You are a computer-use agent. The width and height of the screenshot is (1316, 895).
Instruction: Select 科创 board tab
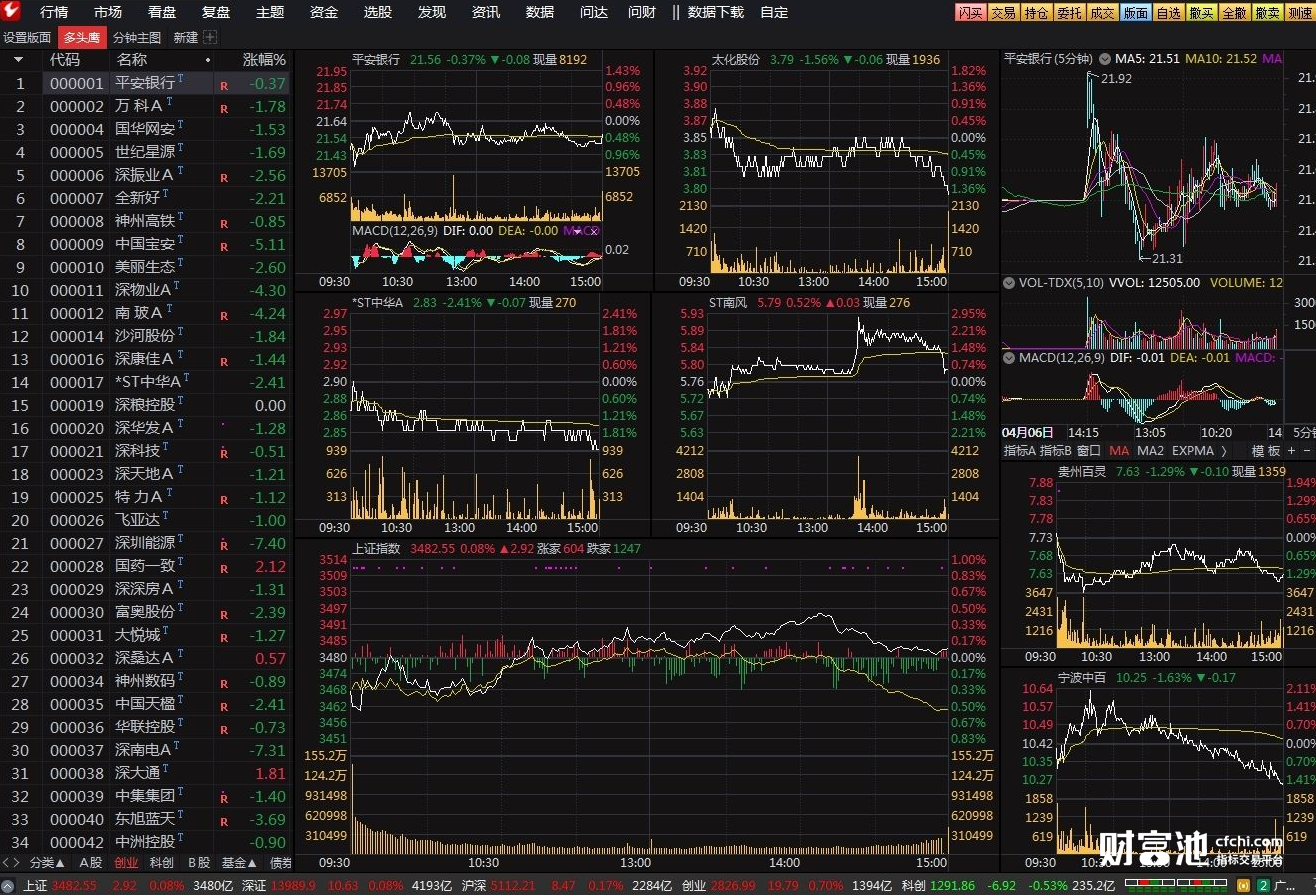(162, 862)
